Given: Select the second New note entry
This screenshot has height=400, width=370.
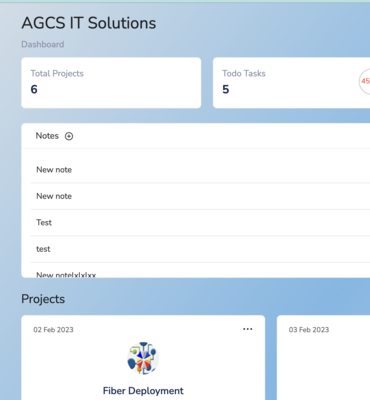Looking at the screenshot, I should pyautogui.click(x=54, y=196).
